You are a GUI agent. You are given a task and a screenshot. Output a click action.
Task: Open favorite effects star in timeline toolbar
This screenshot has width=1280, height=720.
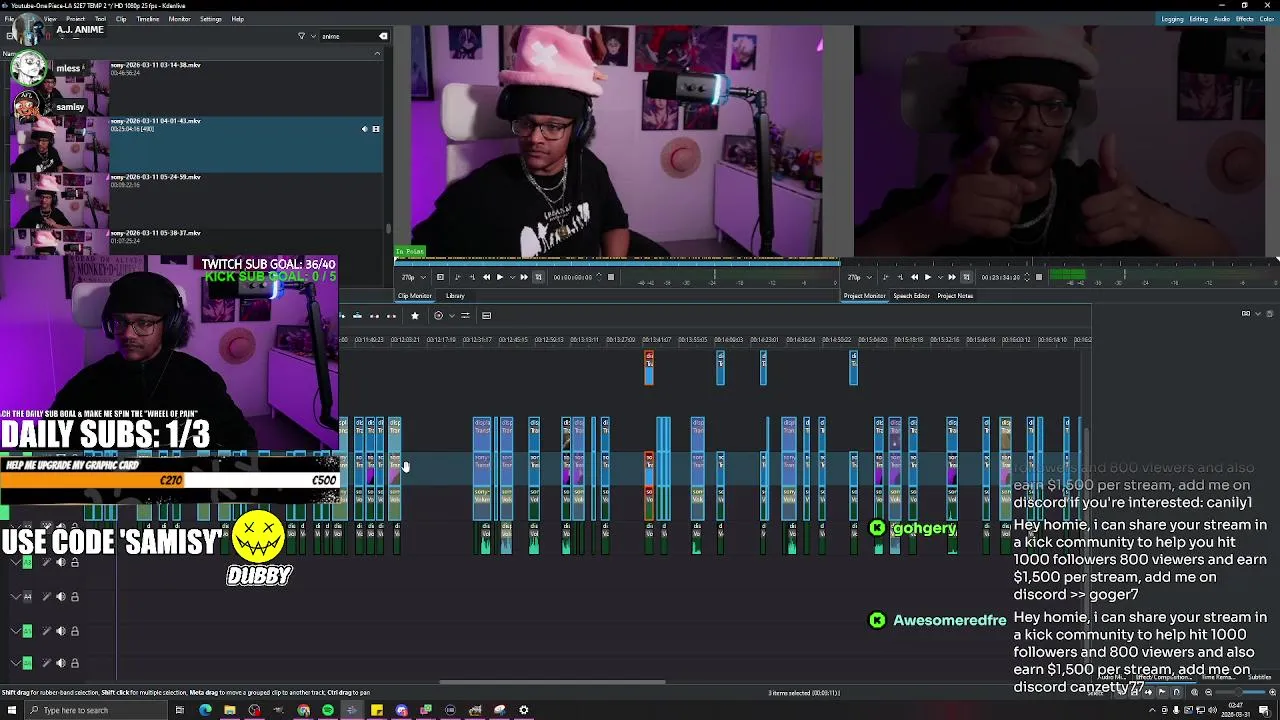(x=415, y=316)
